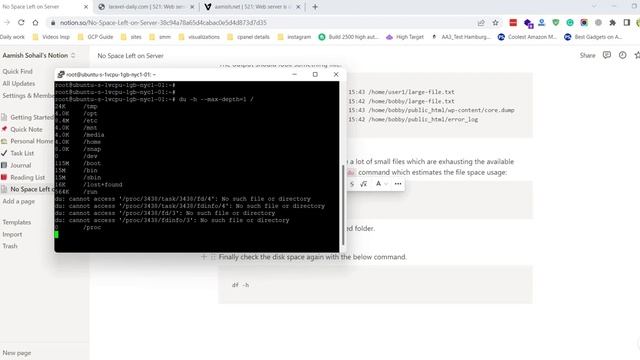The height and width of the screenshot is (360, 640).
Task: Open the 'sites' bookmark folder
Action: pyautogui.click(x=131, y=37)
